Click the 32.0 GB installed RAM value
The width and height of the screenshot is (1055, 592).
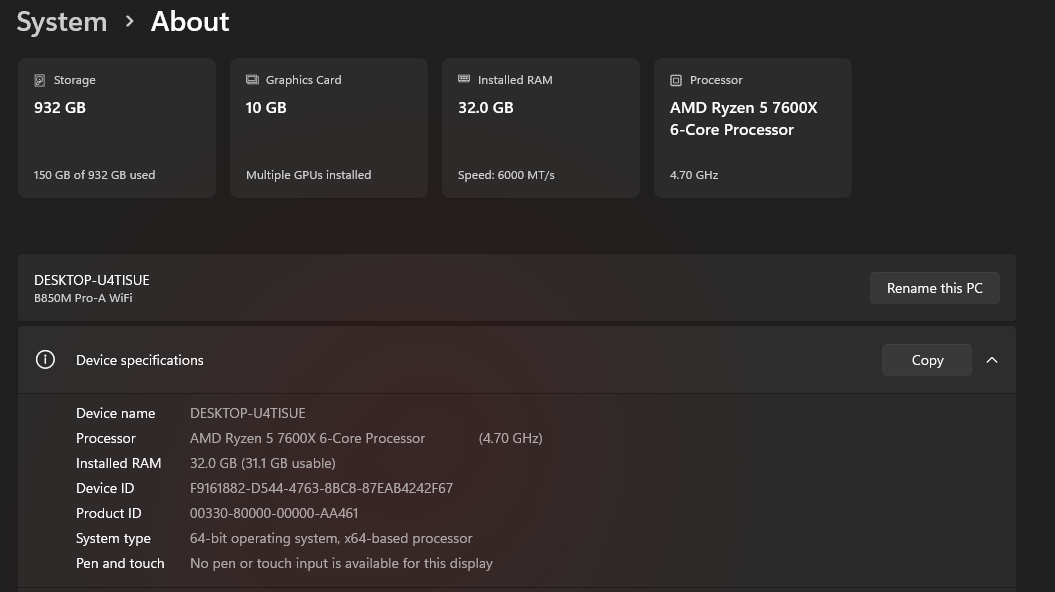click(485, 107)
